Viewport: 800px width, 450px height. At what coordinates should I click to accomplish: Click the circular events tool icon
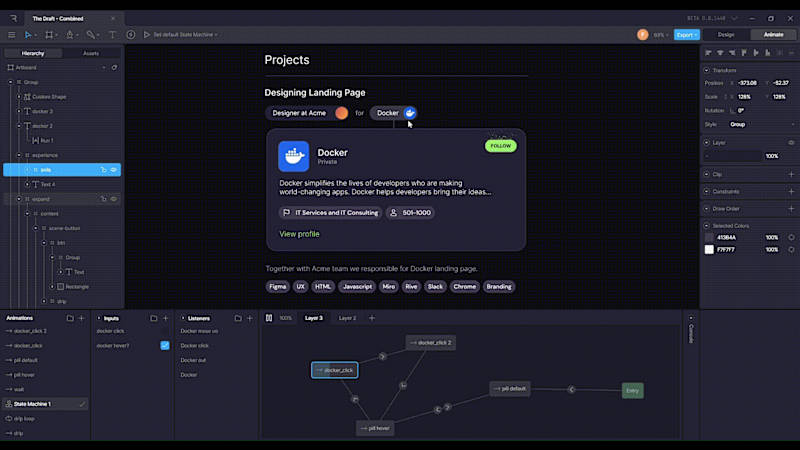tap(131, 35)
